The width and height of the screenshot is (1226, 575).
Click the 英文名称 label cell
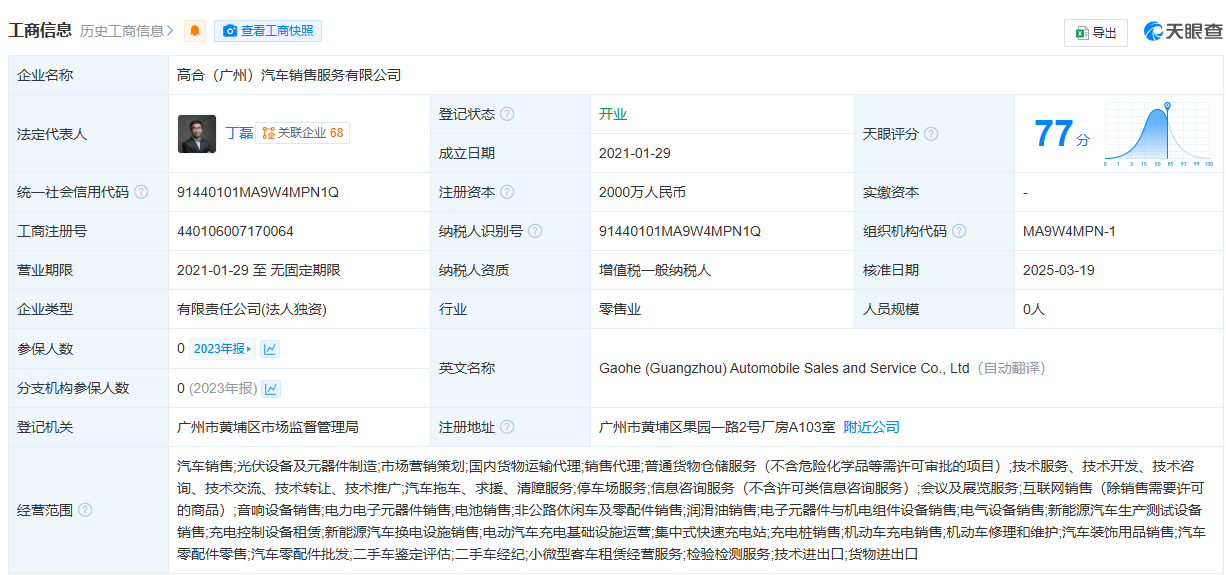[511, 368]
